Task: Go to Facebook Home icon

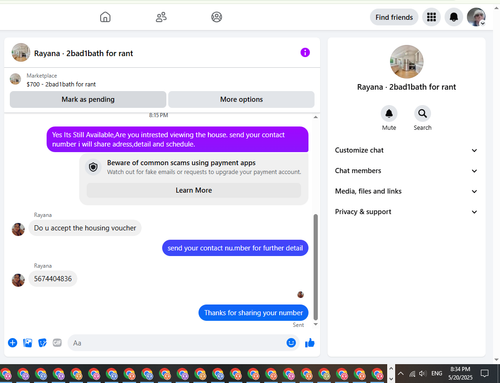Action: (x=105, y=17)
